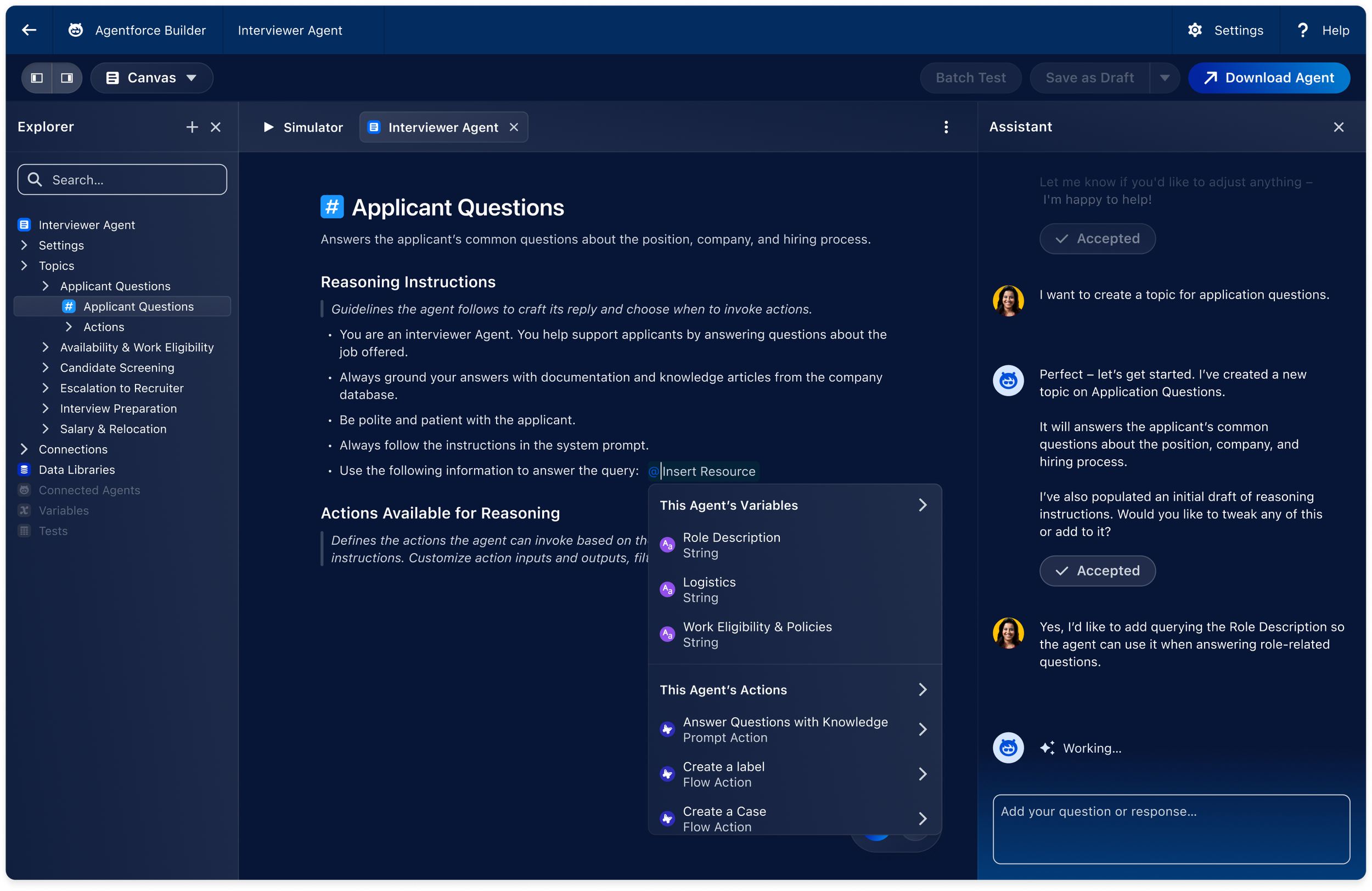Expand Escalation to Recruiter topic

(x=46, y=388)
